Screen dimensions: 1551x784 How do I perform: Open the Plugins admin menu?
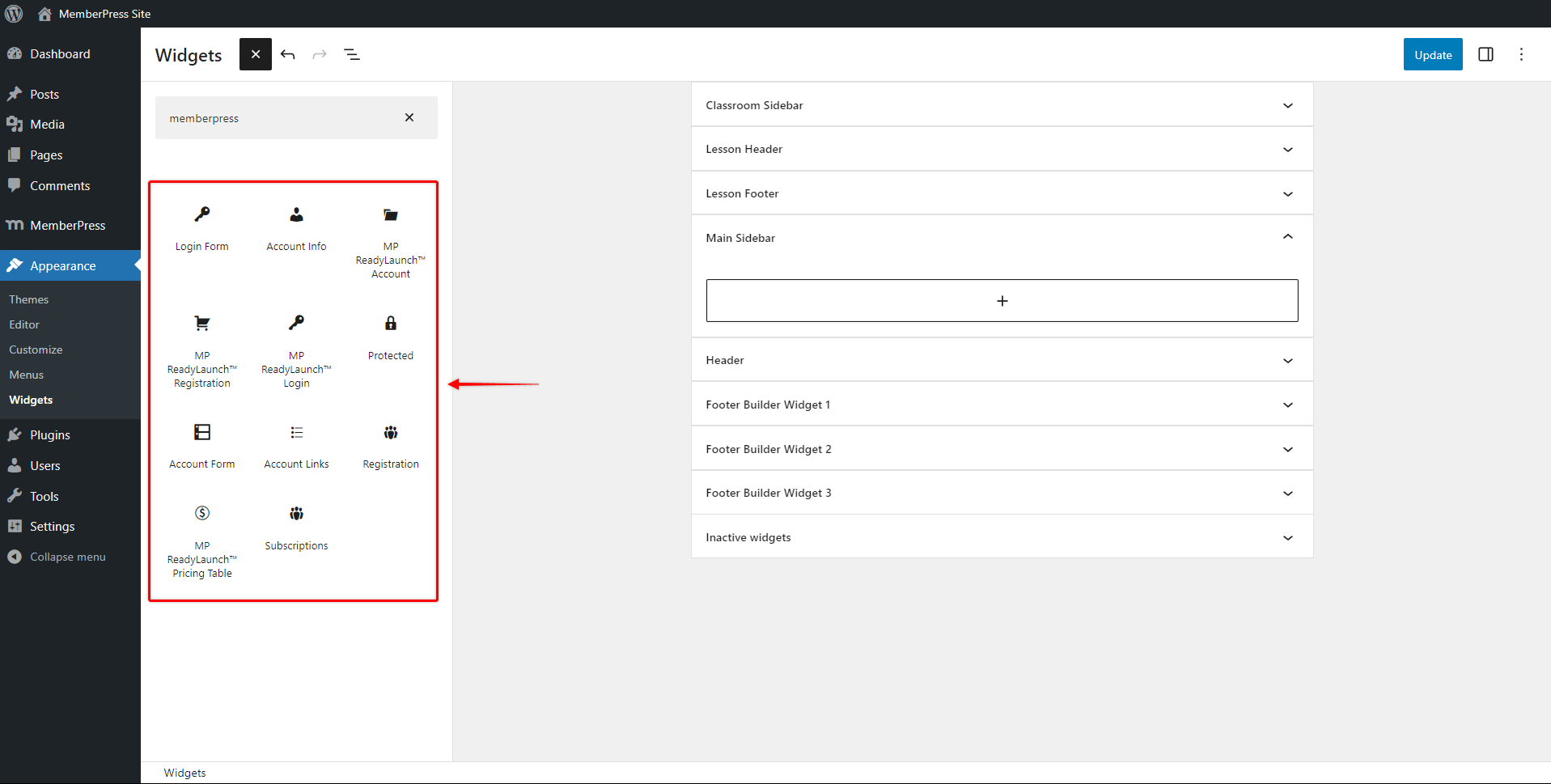70,434
